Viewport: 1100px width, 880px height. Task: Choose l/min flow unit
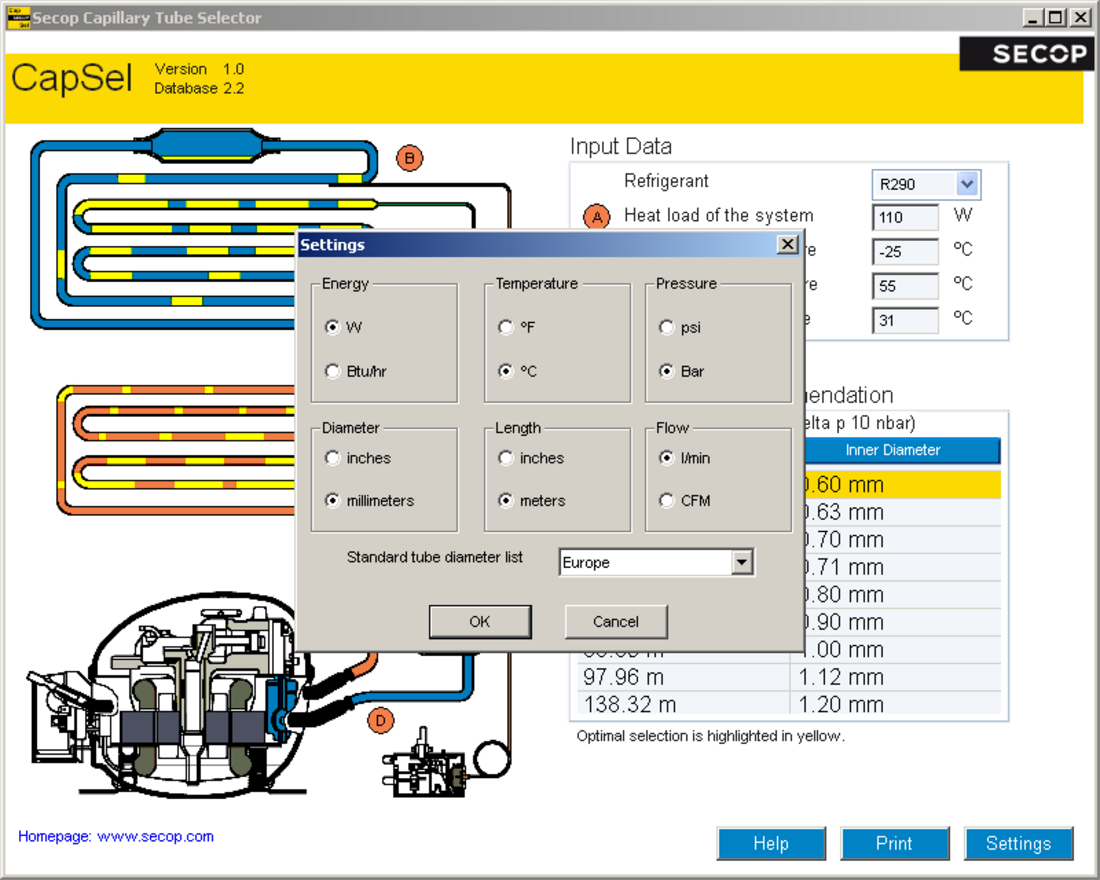point(666,458)
